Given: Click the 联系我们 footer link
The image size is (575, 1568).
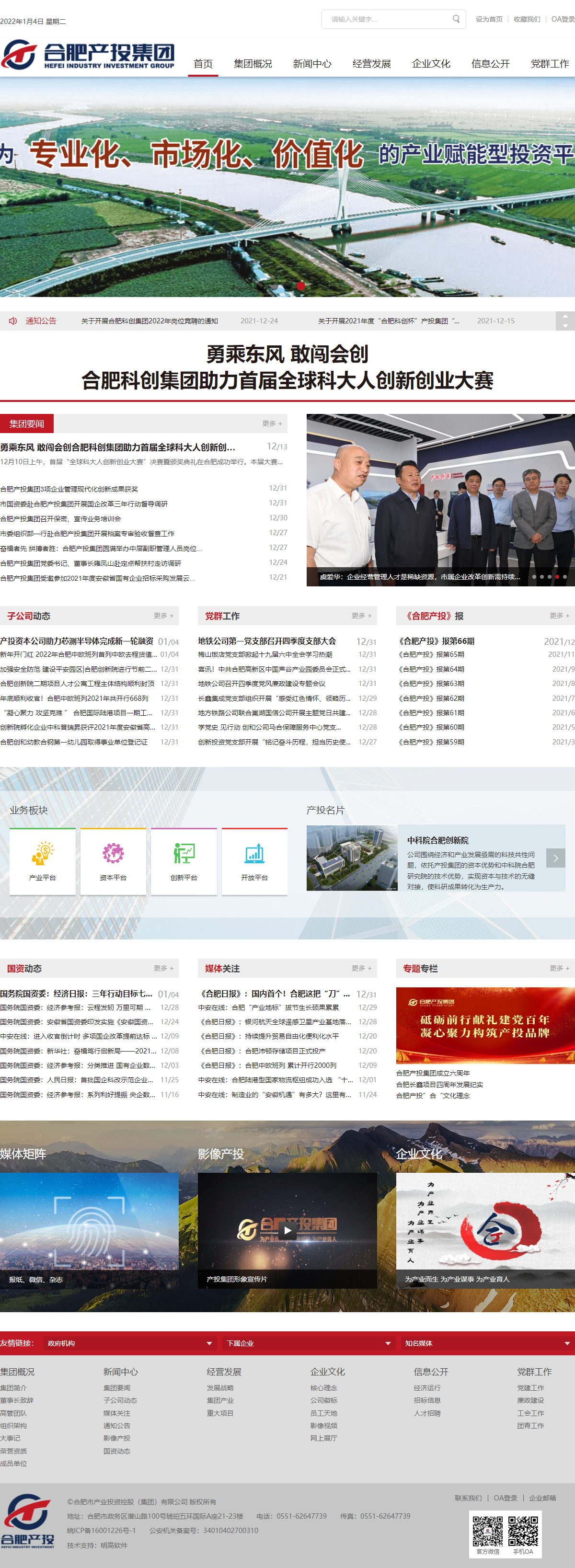Looking at the screenshot, I should pyautogui.click(x=468, y=1498).
